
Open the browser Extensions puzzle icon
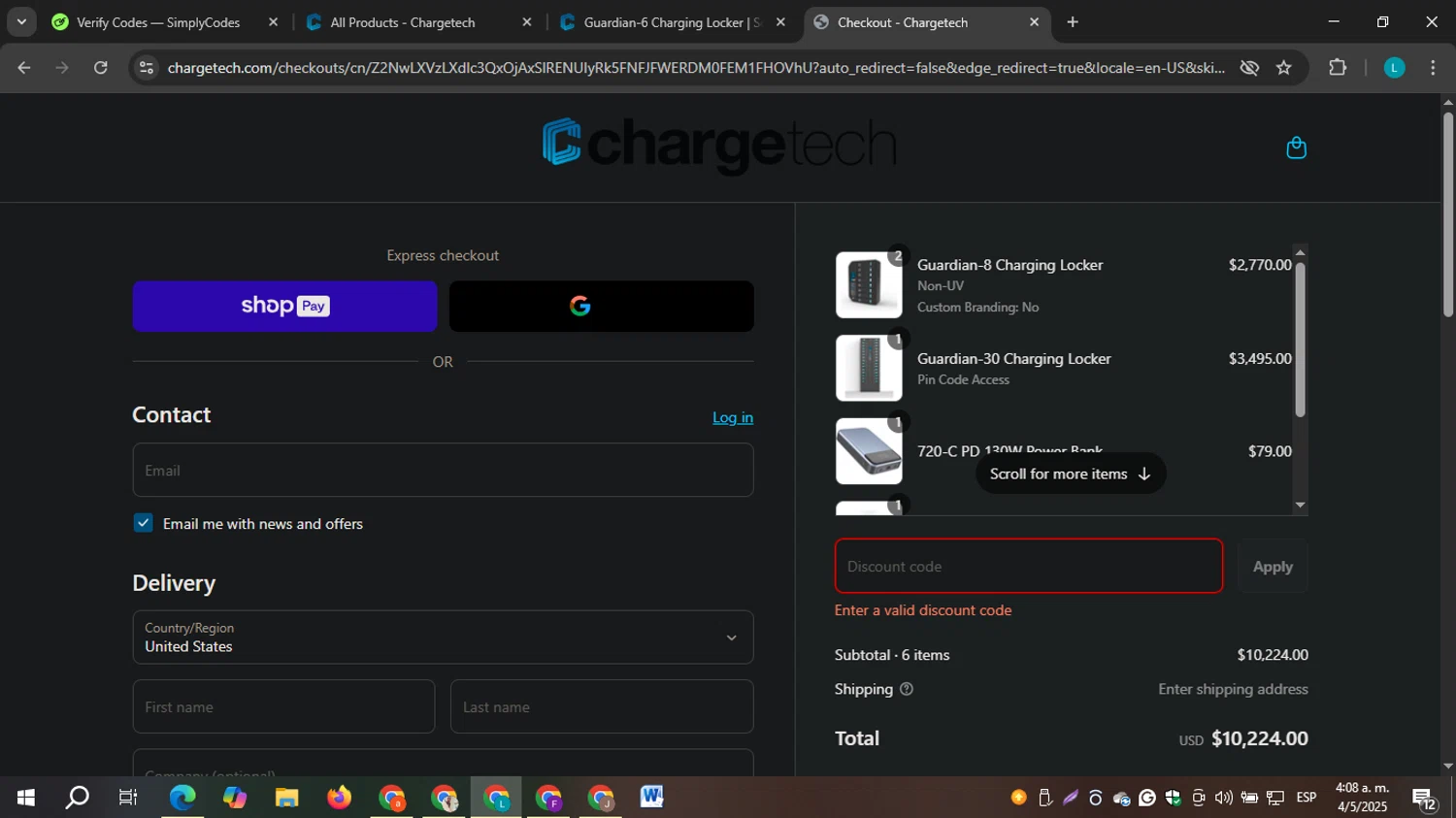pos(1338,67)
